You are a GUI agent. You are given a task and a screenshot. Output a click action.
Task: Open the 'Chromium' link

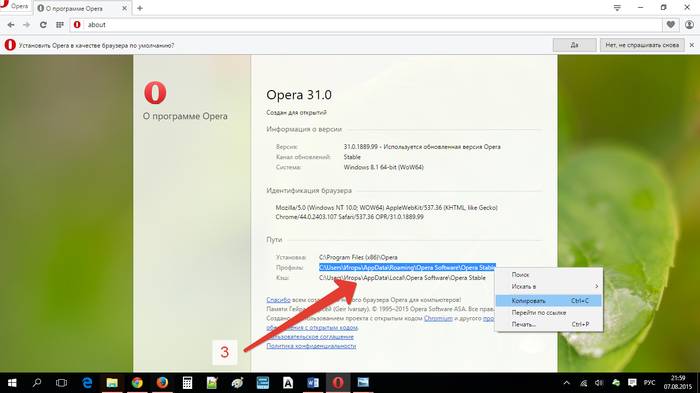(x=438, y=318)
